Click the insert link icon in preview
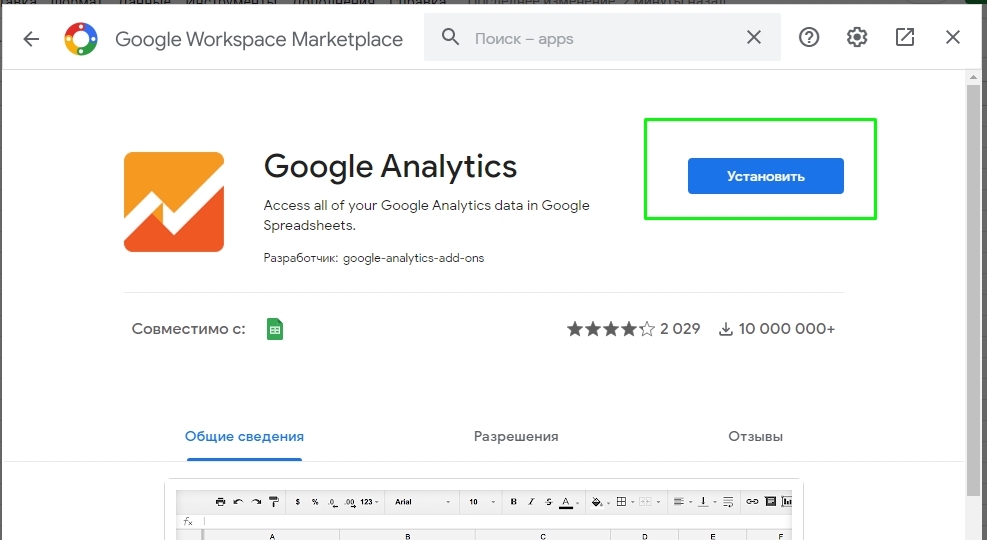 tap(752, 502)
